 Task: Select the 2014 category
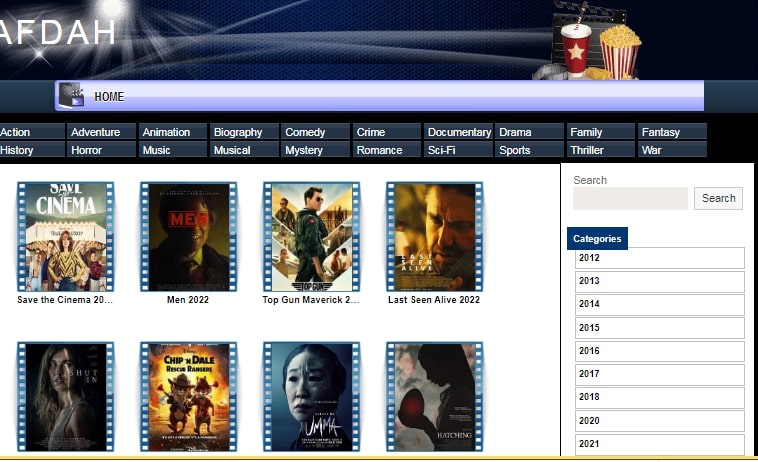click(660, 304)
